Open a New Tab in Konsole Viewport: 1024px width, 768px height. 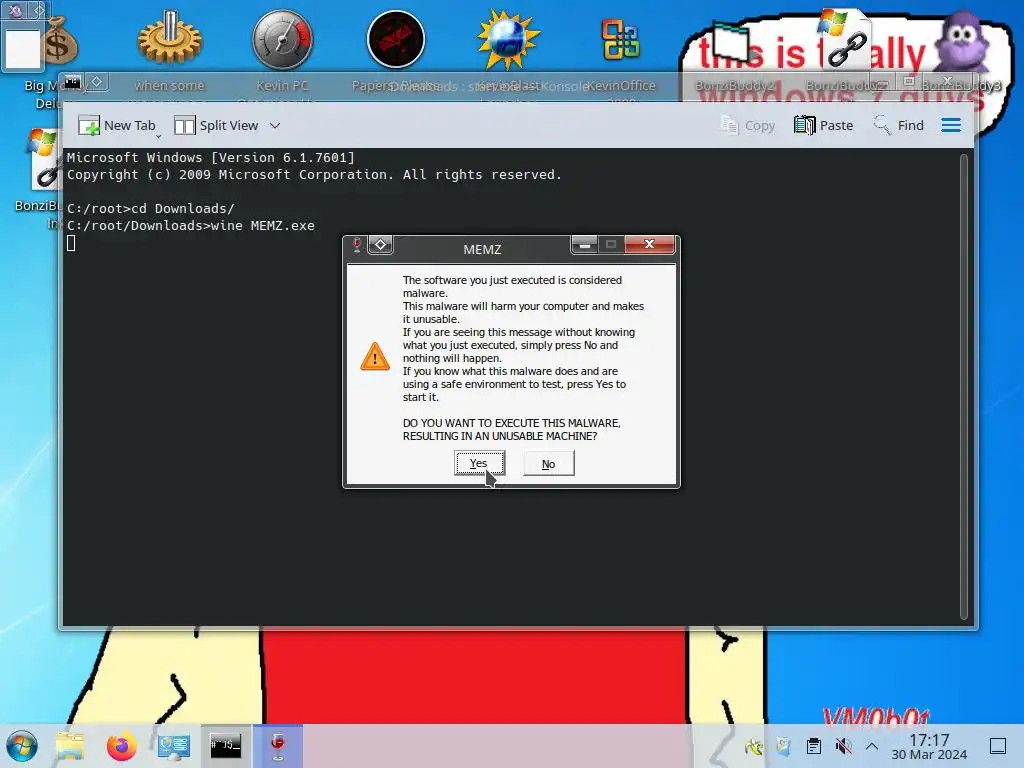coord(117,125)
